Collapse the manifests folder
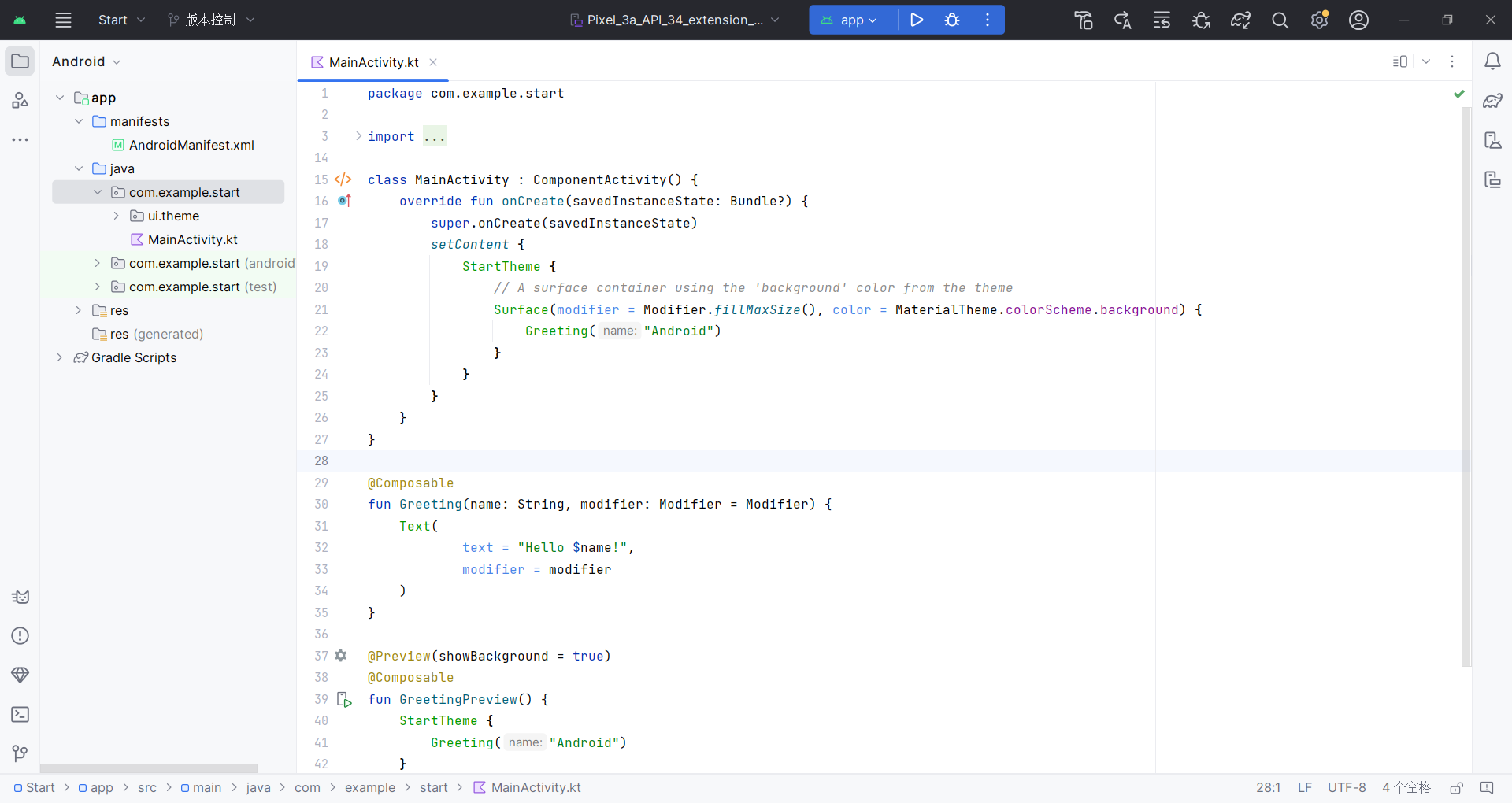The image size is (1512, 803). (79, 121)
